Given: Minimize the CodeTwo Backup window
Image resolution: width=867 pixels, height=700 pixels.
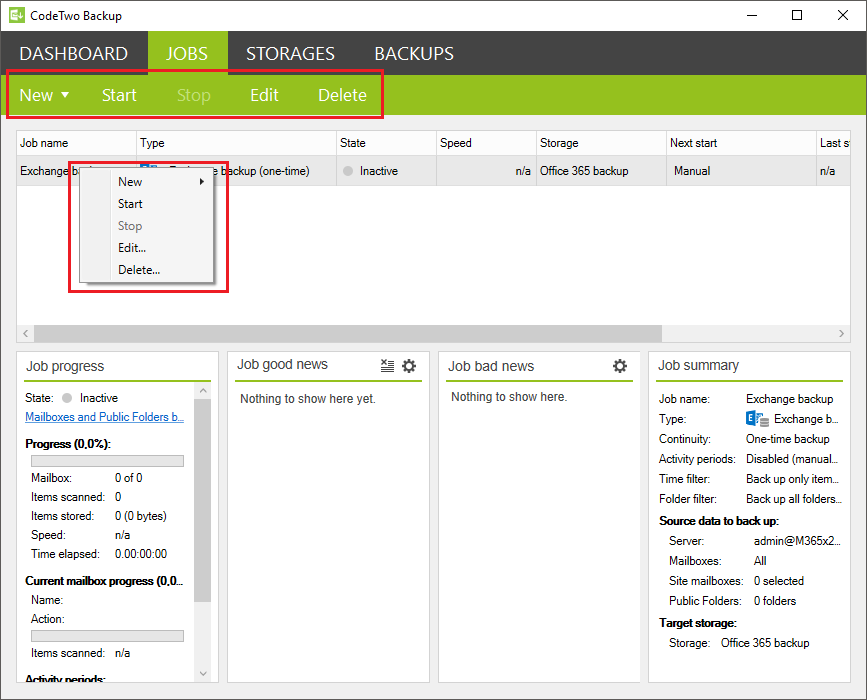Looking at the screenshot, I should tap(752, 15).
